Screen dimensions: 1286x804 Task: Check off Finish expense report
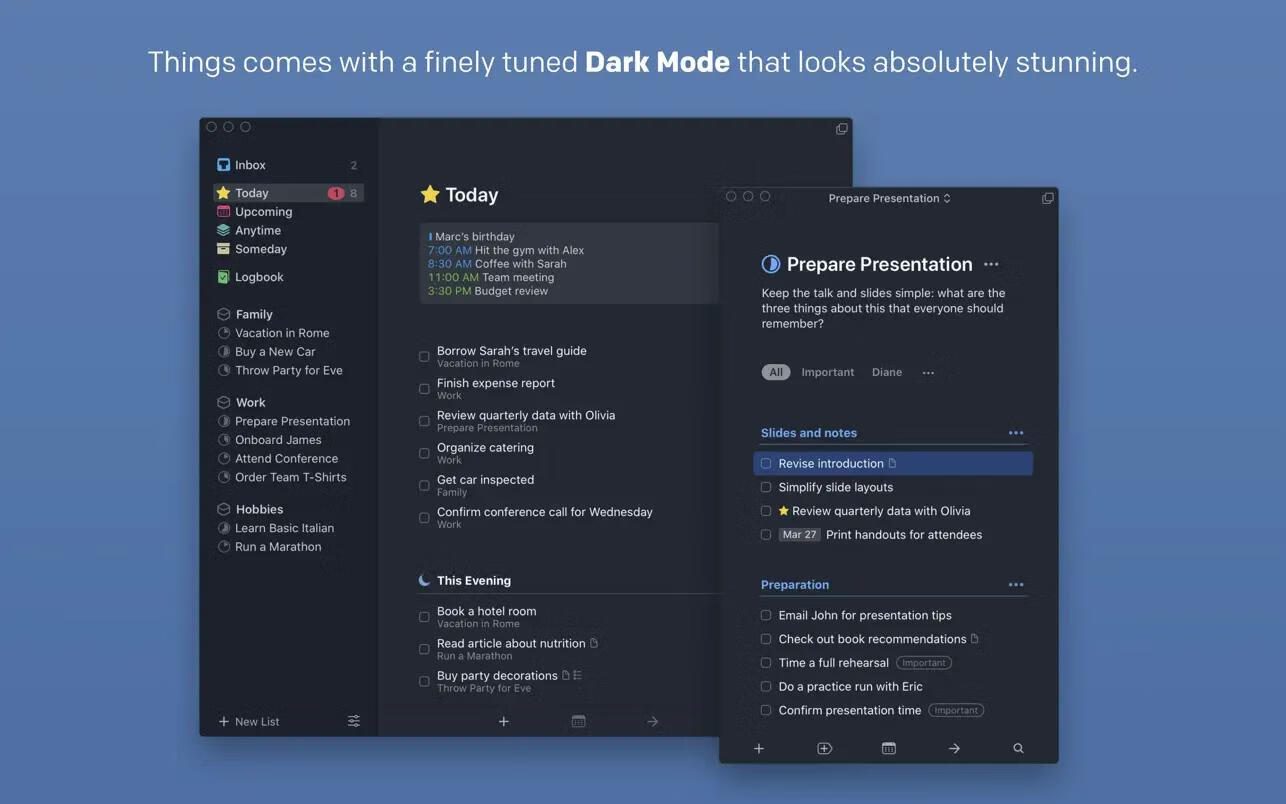click(424, 389)
